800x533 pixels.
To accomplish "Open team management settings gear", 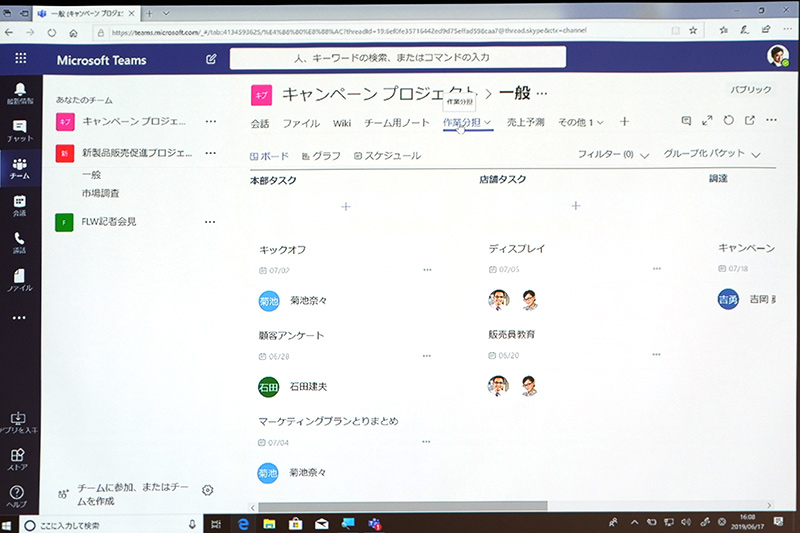I will click(x=208, y=490).
